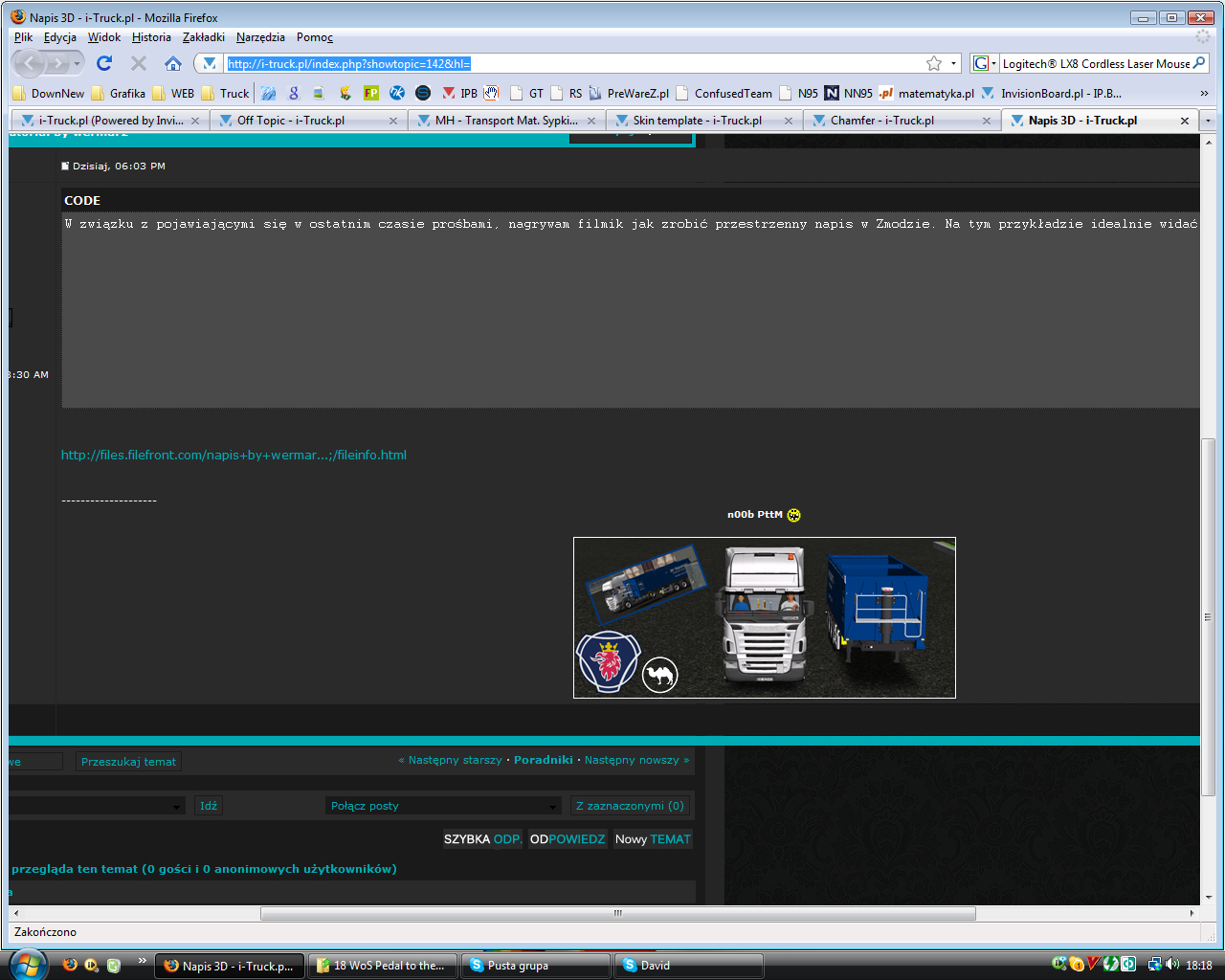
Task: Open the Zakładki menu
Action: pyautogui.click(x=203, y=37)
